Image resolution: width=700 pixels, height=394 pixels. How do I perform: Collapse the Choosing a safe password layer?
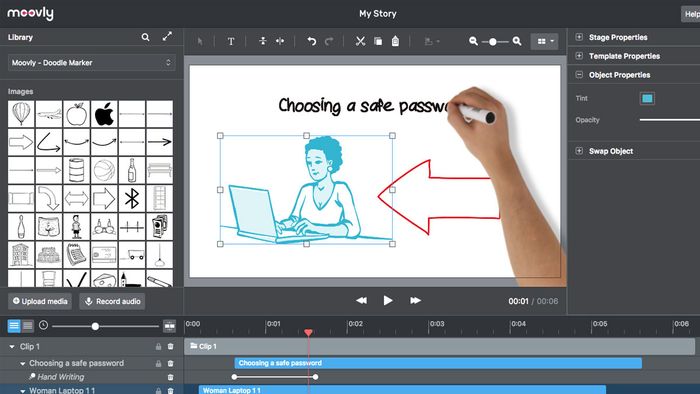click(x=22, y=364)
